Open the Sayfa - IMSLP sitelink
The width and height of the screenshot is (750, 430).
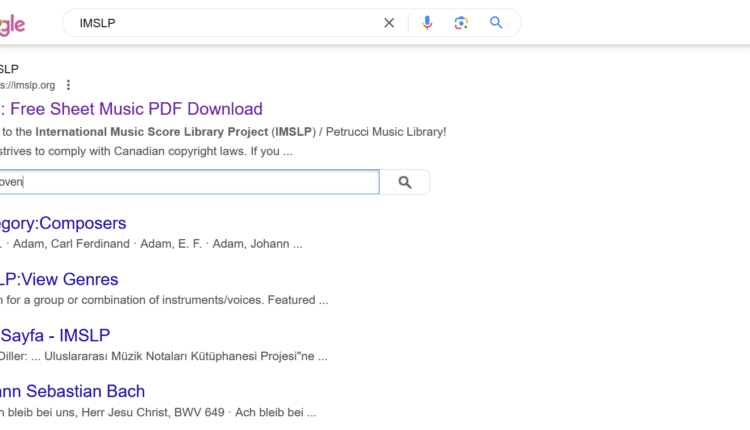tap(55, 335)
